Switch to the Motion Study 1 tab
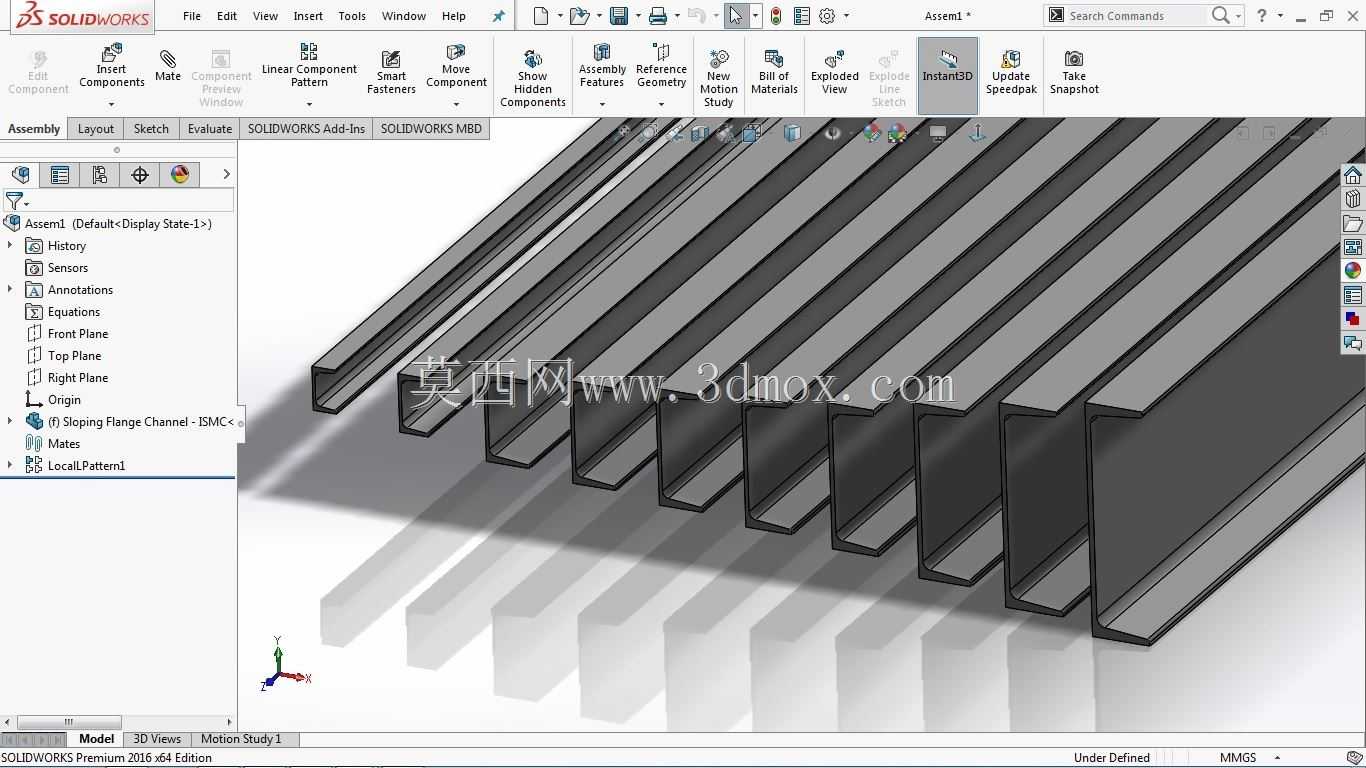 coord(241,739)
